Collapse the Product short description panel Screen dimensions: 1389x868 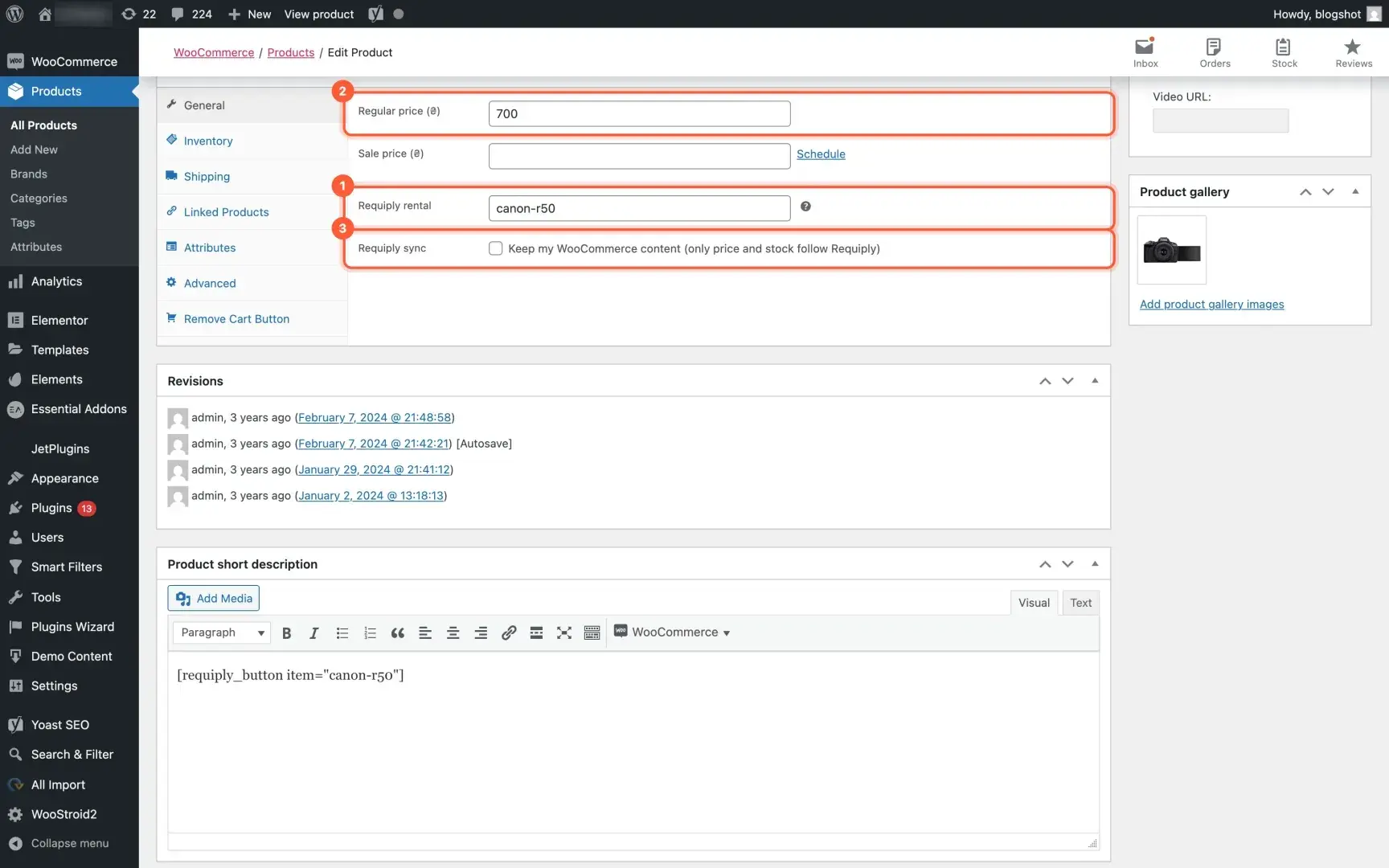point(1095,564)
